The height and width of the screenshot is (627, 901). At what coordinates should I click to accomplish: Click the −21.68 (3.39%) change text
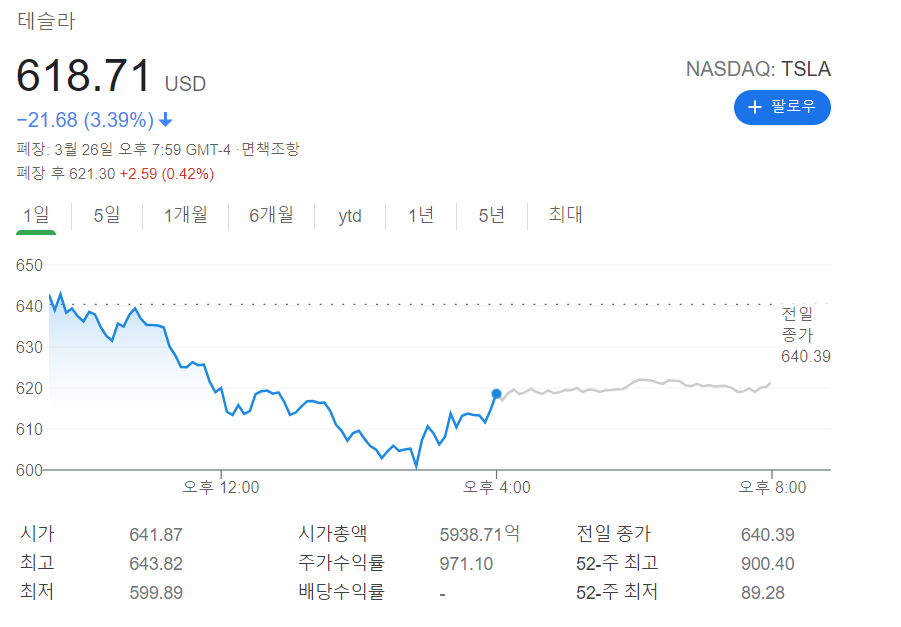[85, 120]
